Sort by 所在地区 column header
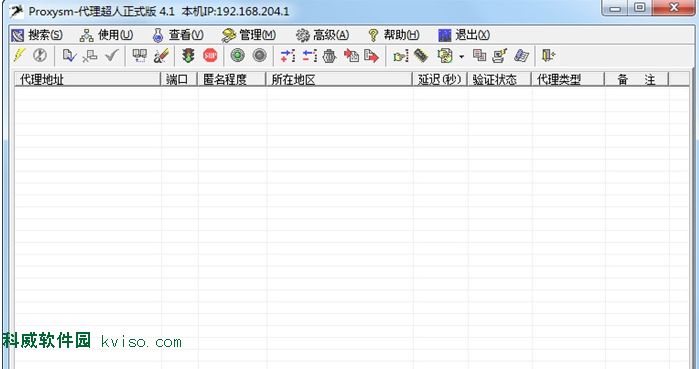This screenshot has width=699, height=369. tap(339, 80)
